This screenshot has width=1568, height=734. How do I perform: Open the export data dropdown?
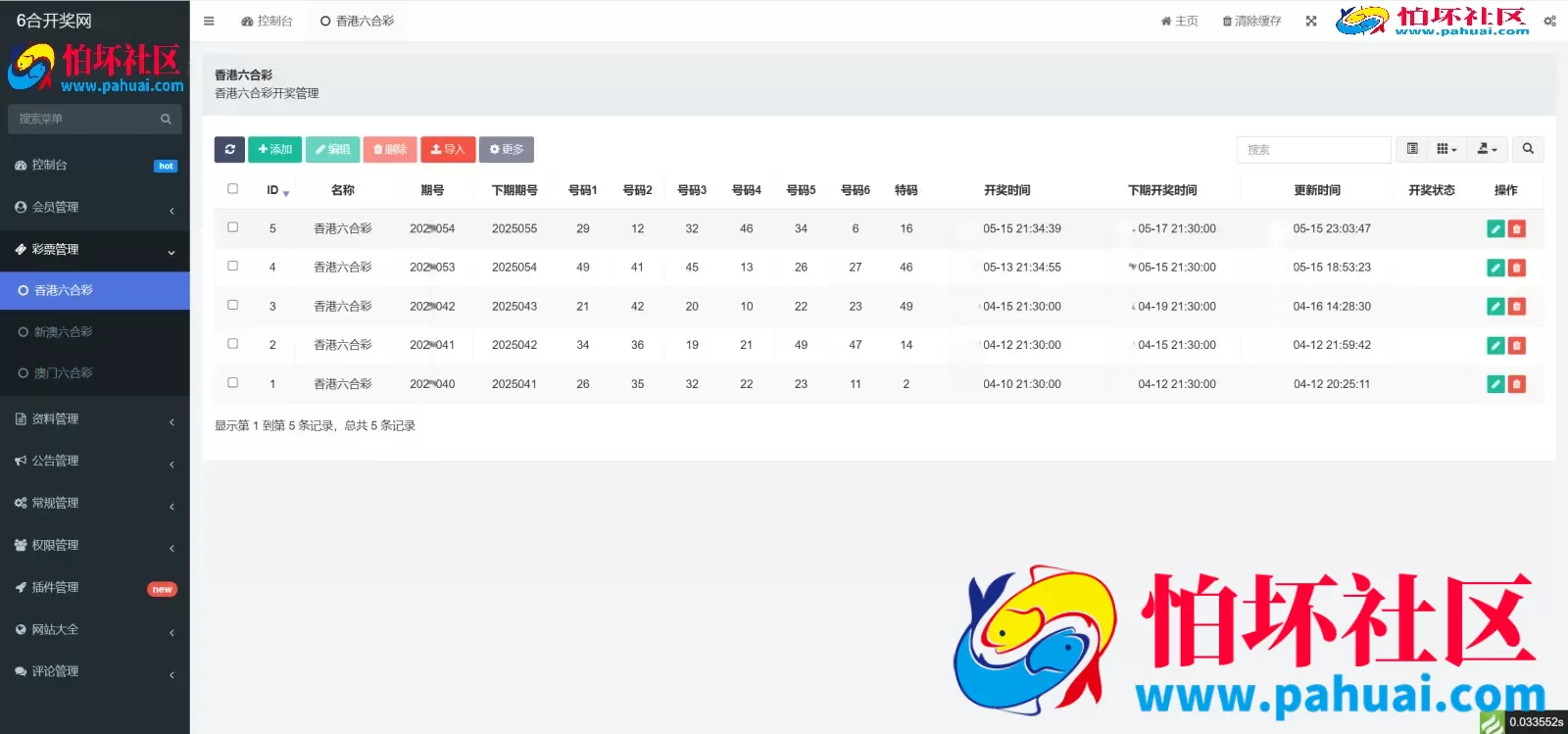click(1488, 149)
